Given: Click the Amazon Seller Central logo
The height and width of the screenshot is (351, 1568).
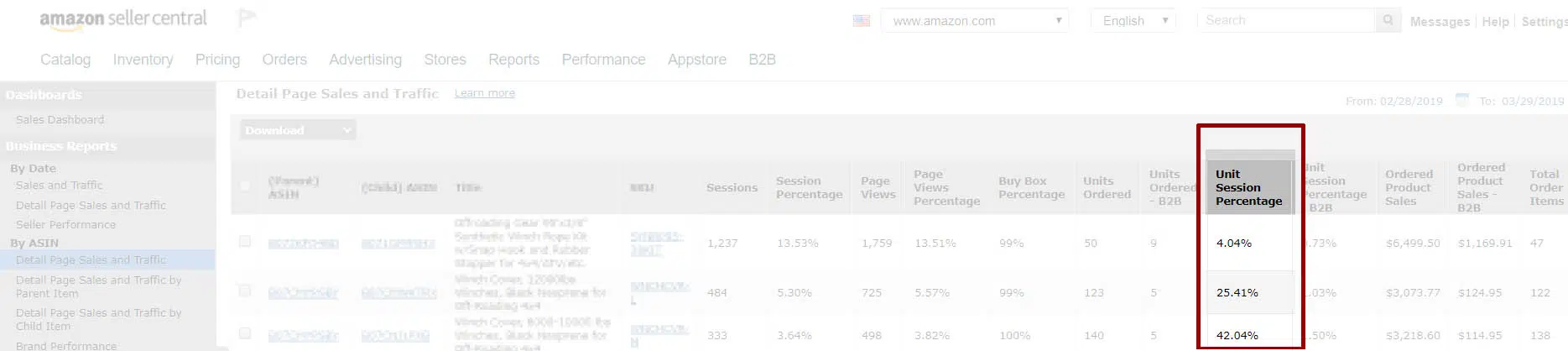Looking at the screenshot, I should click(123, 19).
